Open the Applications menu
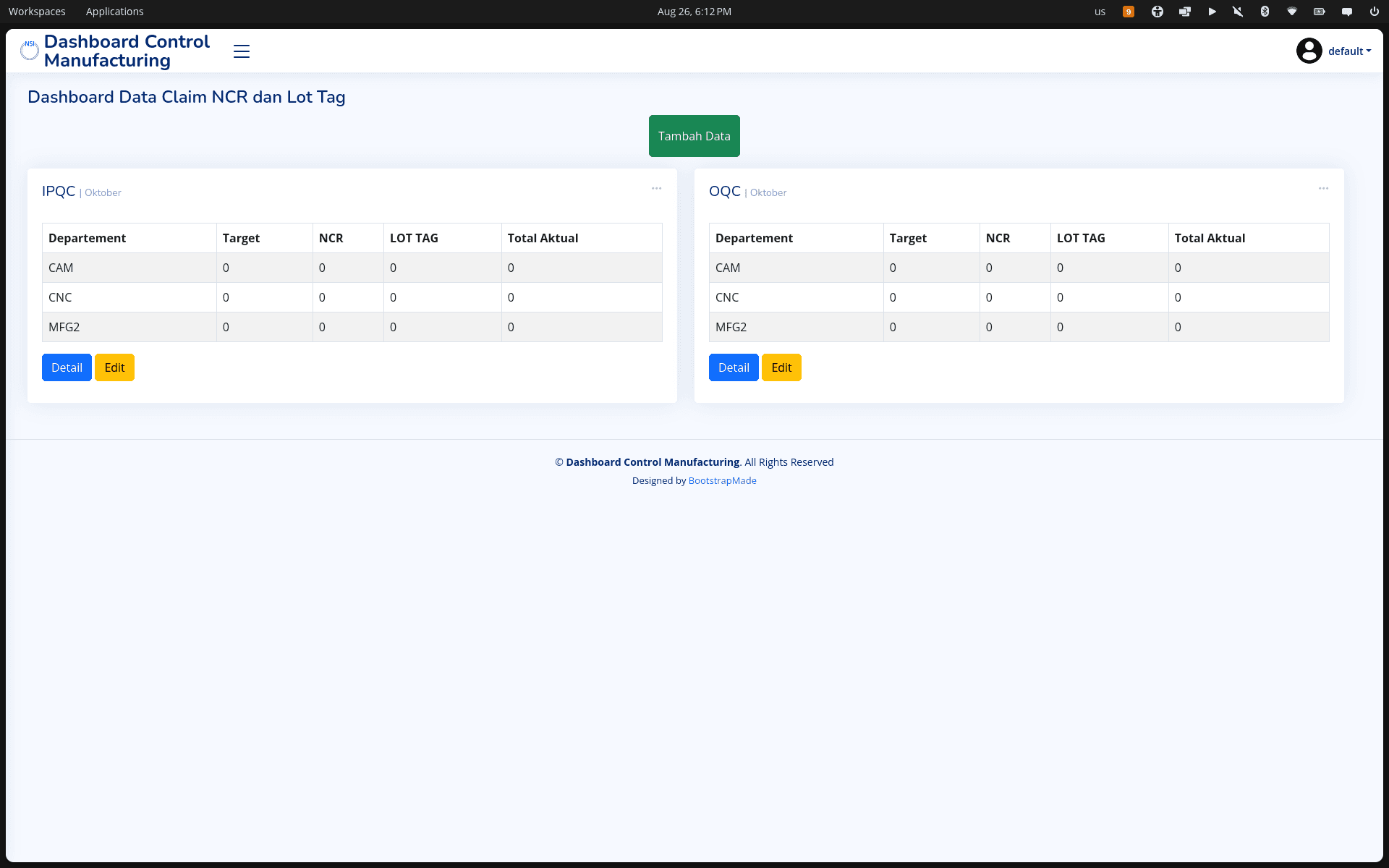 (x=114, y=12)
